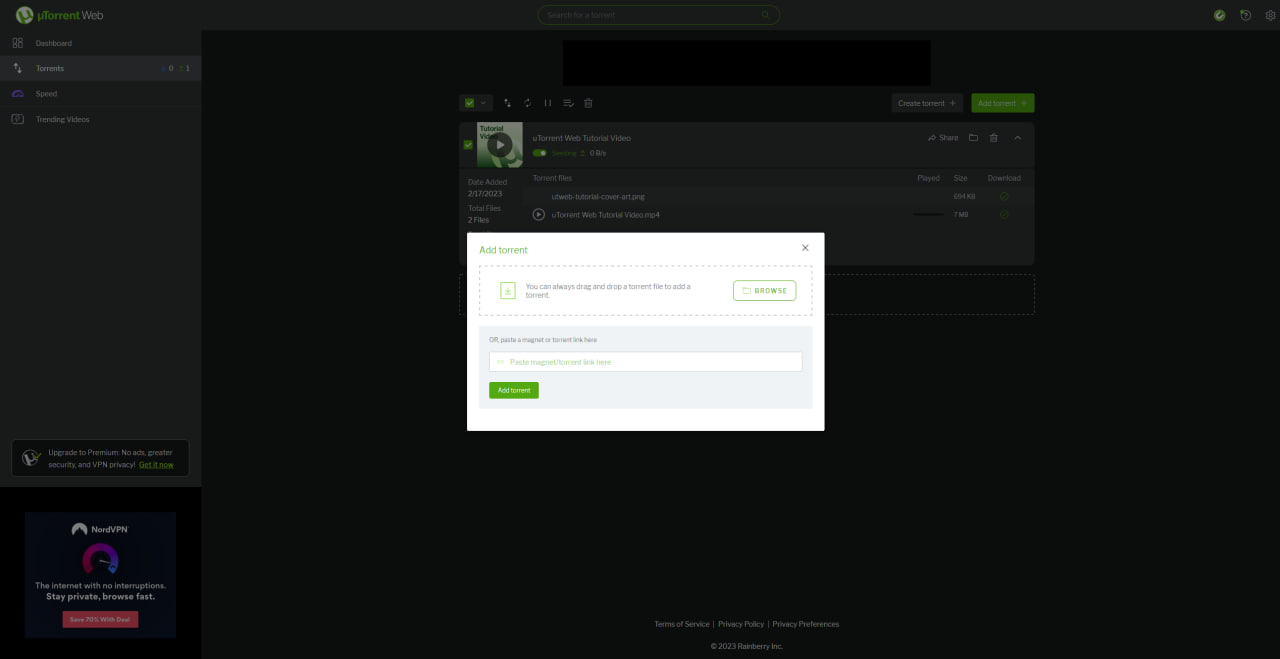
Task: Toggle the select-all checkbox in toolbar
Action: tap(469, 103)
